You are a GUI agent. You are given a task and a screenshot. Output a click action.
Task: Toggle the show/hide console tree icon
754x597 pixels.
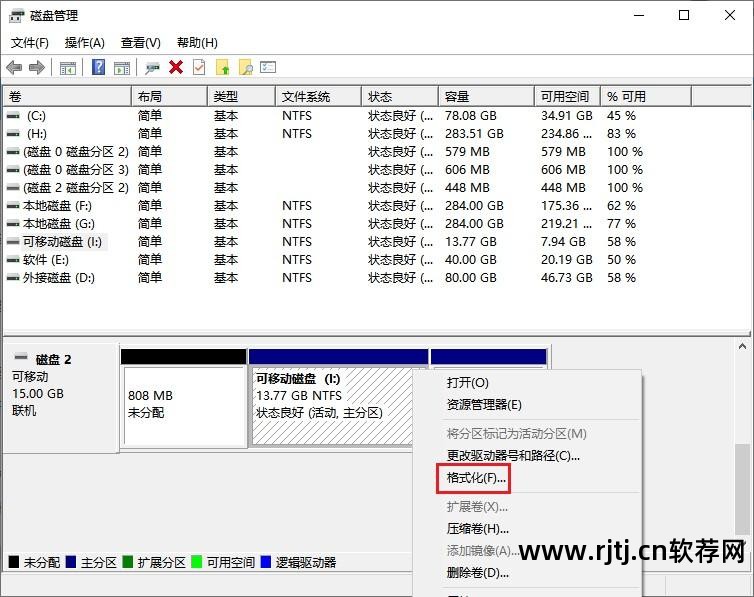[x=68, y=68]
